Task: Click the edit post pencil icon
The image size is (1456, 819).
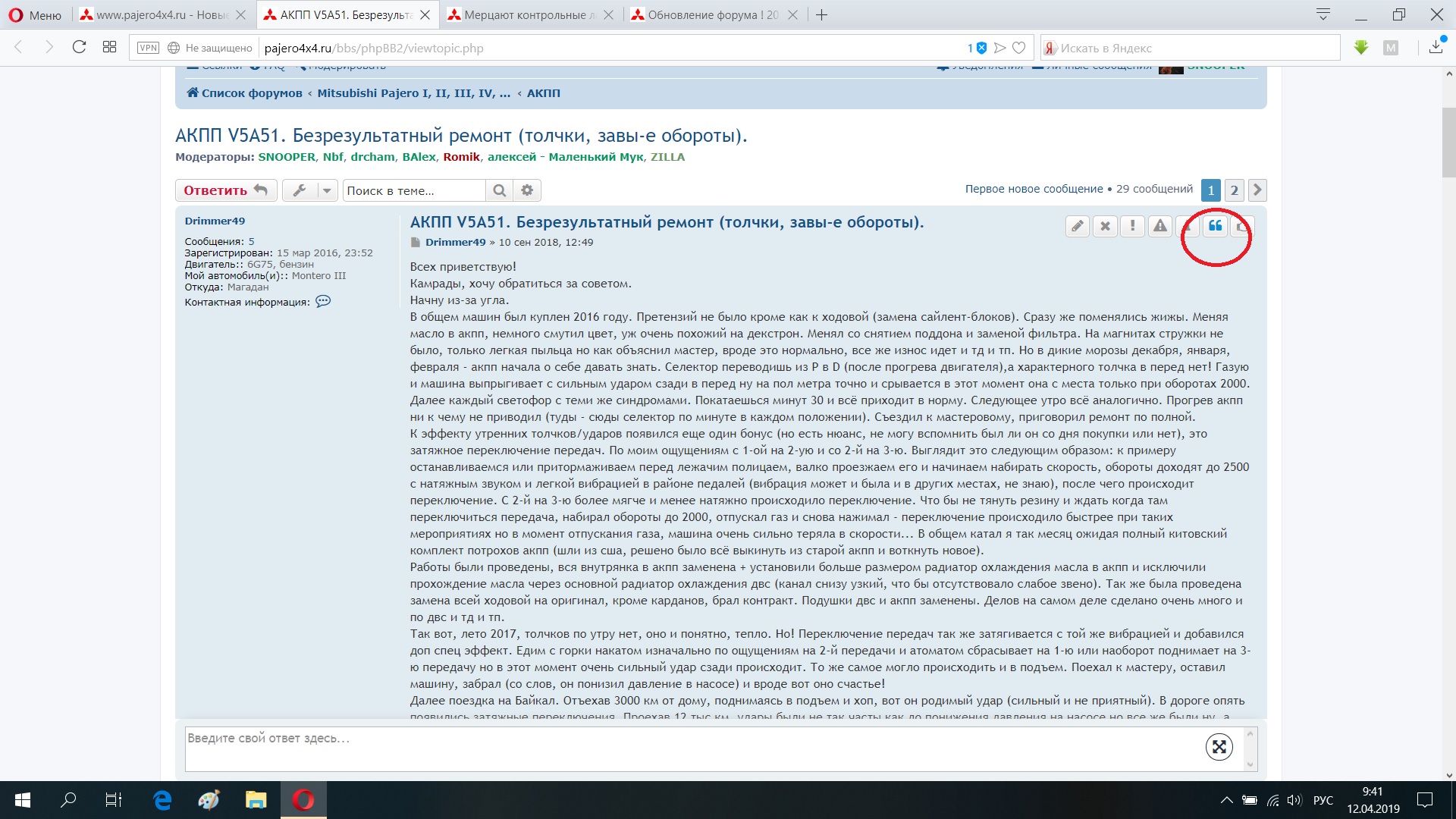Action: point(1077,226)
